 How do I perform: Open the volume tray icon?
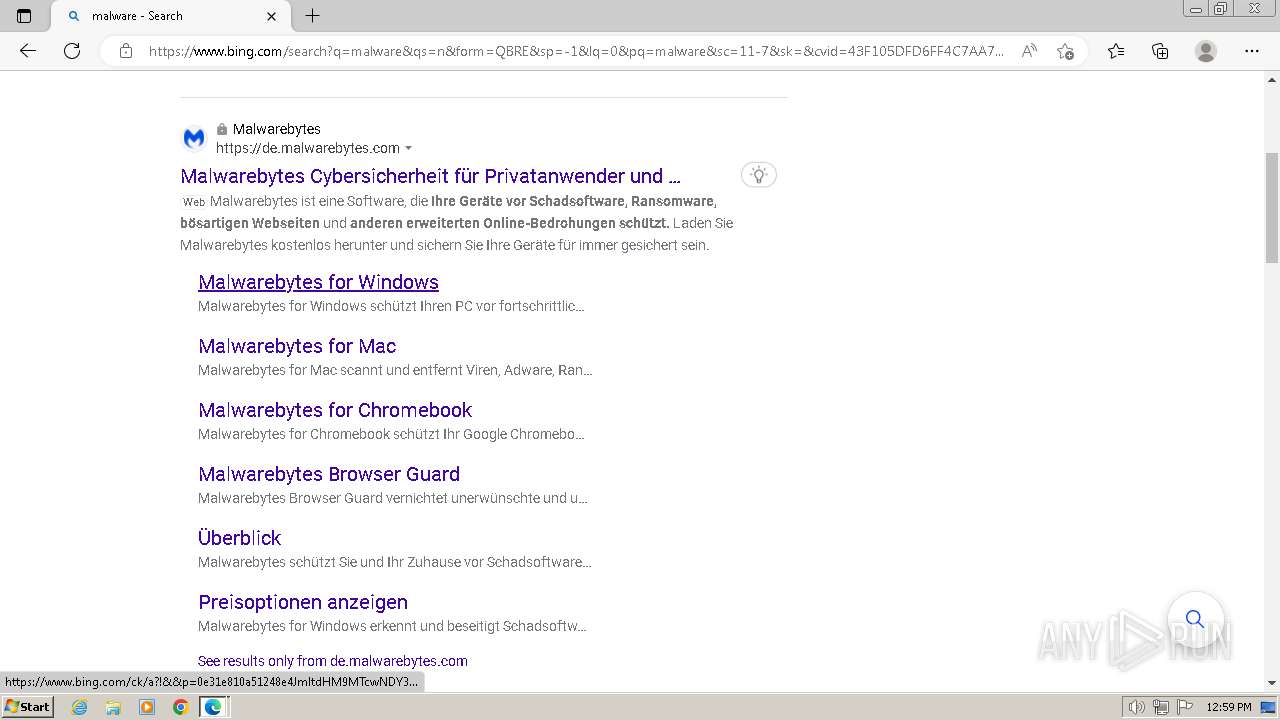[1137, 707]
